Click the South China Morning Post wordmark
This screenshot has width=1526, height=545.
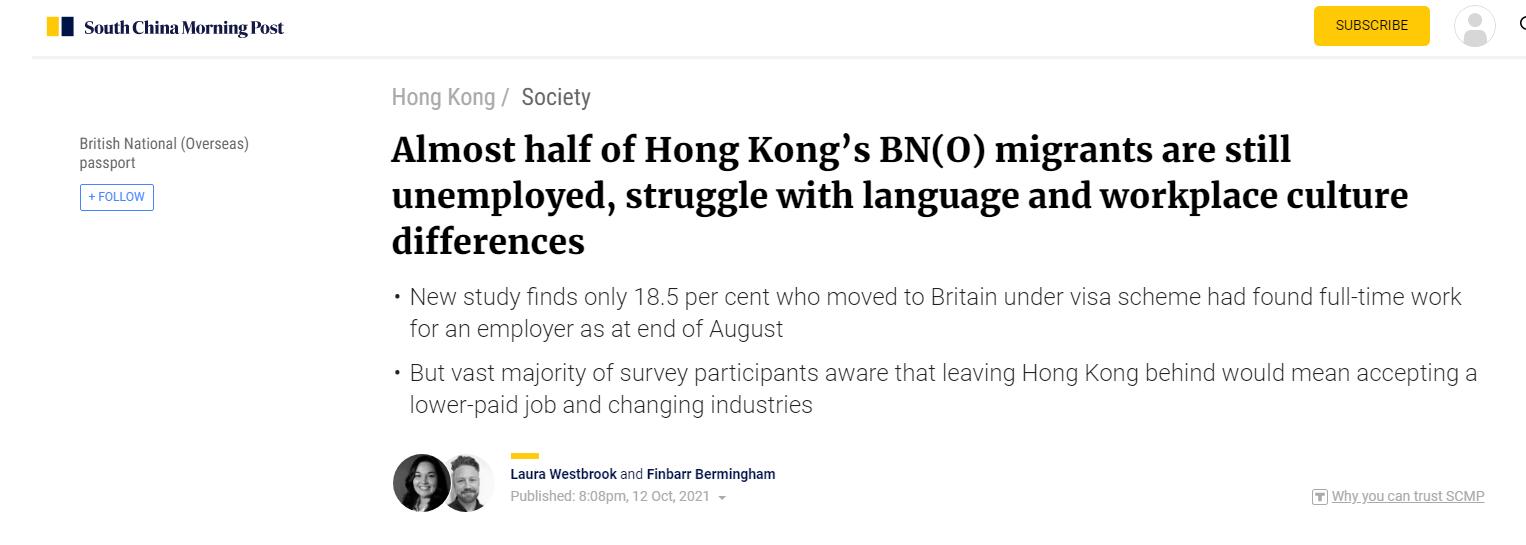pos(184,28)
